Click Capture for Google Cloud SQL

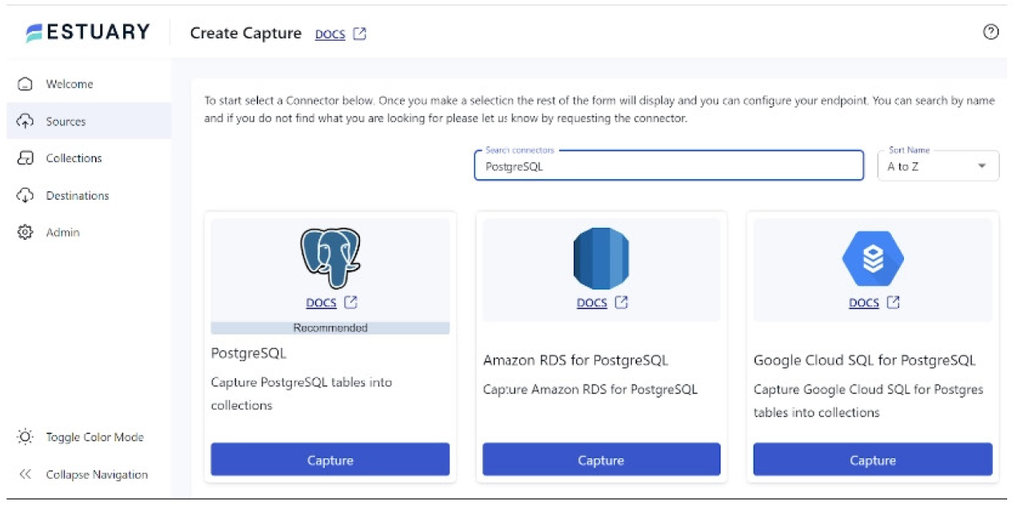pyautogui.click(x=873, y=460)
